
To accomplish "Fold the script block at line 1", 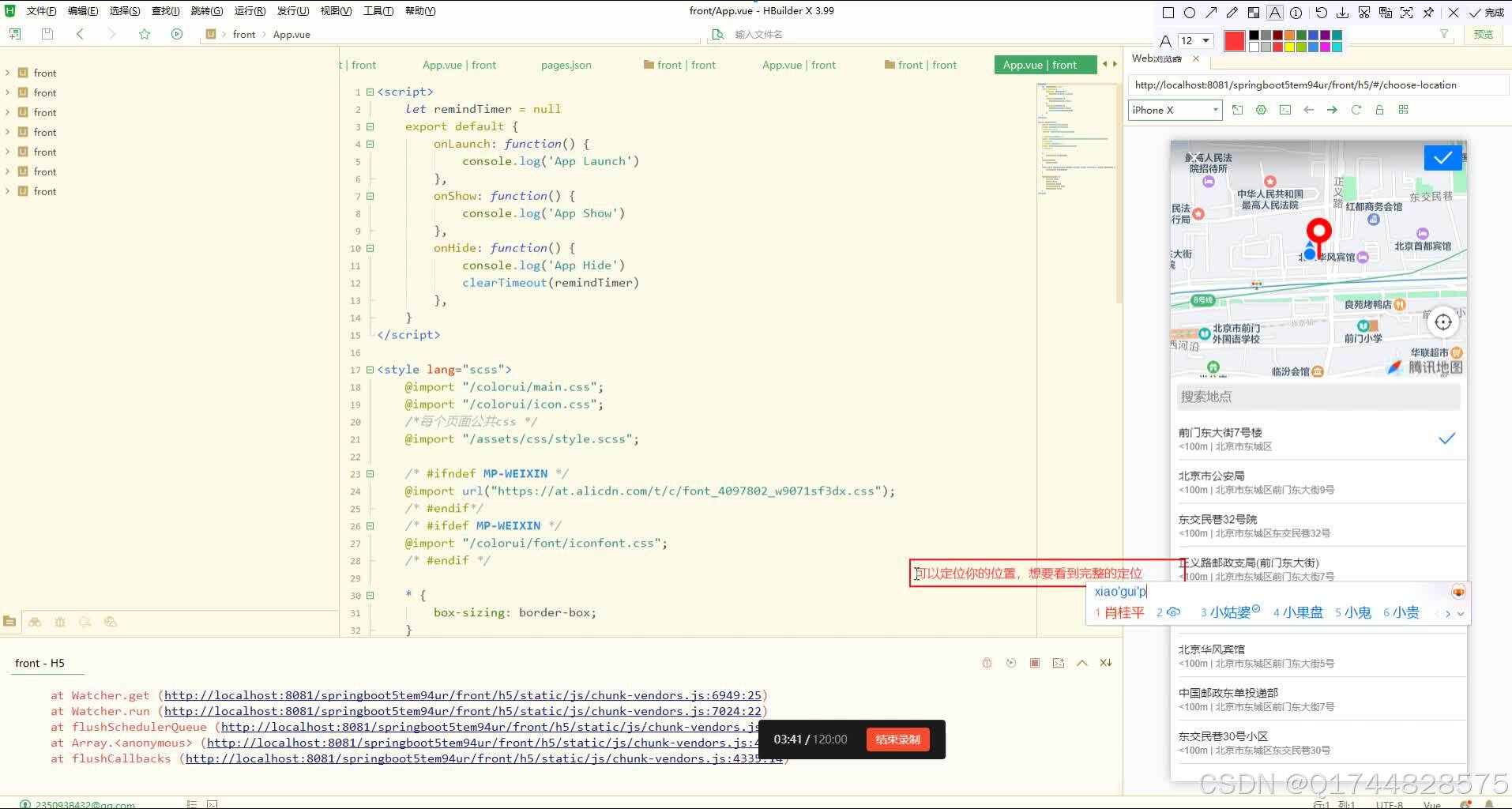I will pos(370,92).
